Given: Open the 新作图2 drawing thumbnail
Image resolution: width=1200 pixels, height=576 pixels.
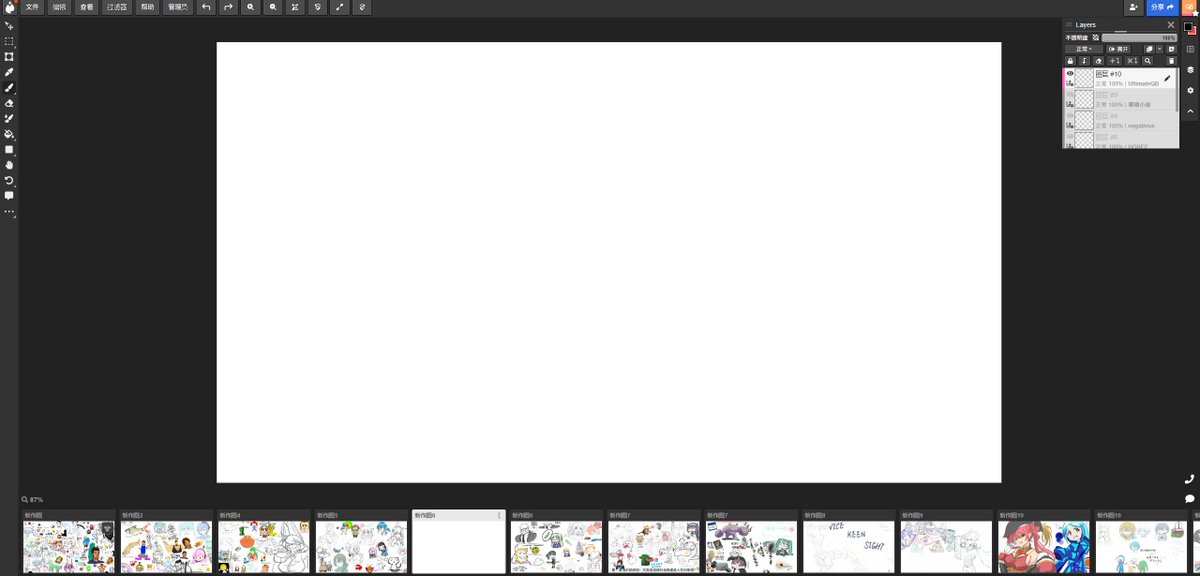Looking at the screenshot, I should click(167, 546).
